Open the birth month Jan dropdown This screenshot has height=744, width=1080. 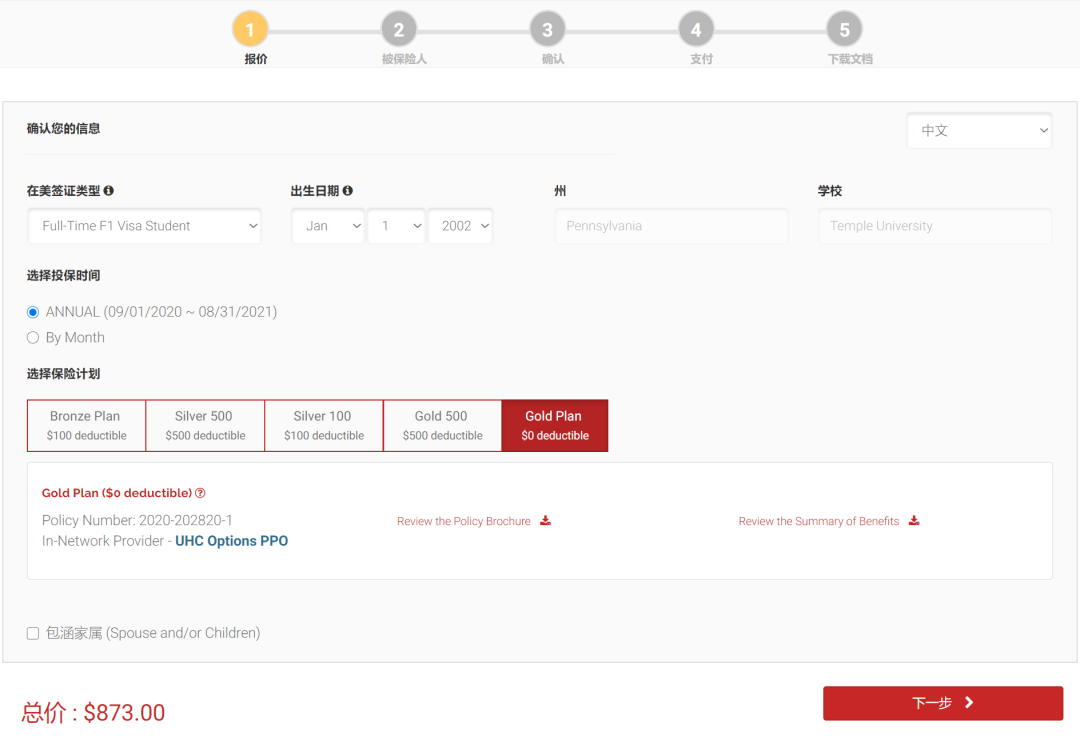tap(328, 226)
